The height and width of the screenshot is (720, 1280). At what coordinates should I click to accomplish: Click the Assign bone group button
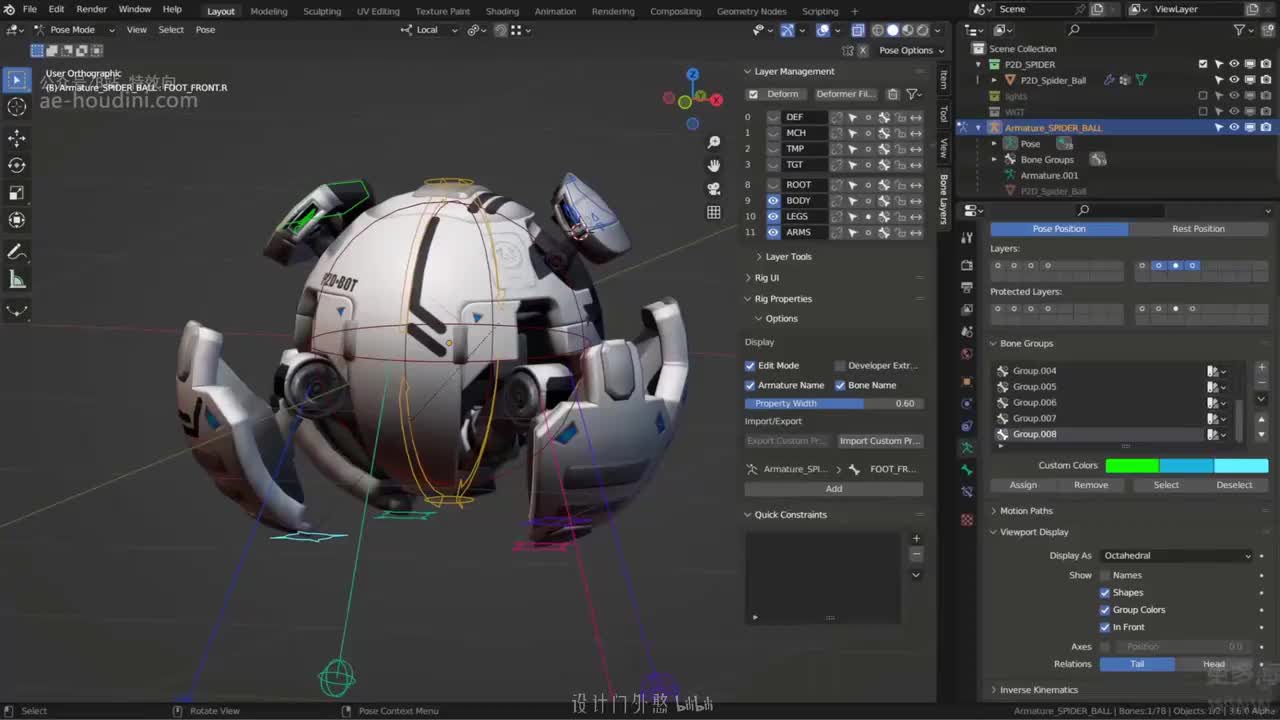pos(1023,485)
